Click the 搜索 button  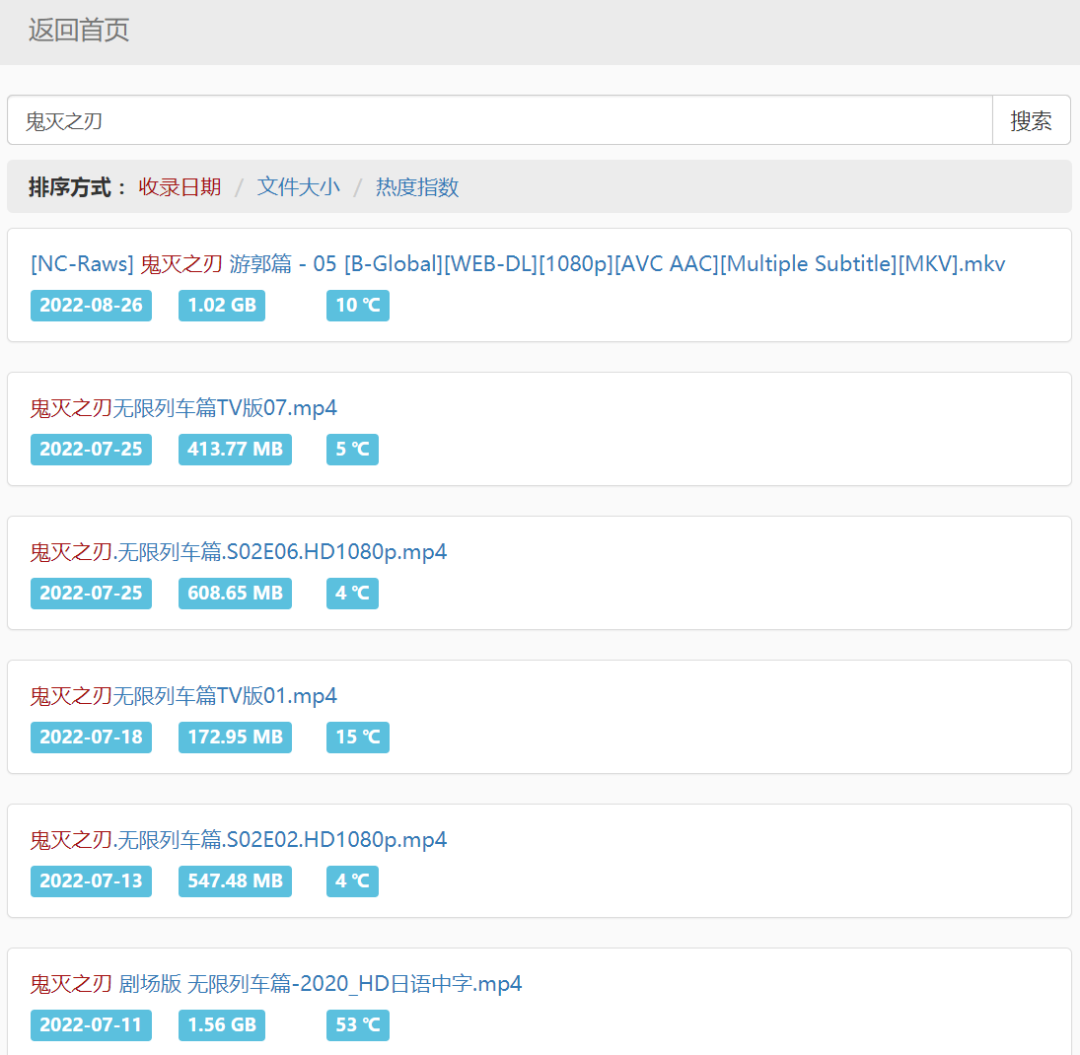coord(1031,121)
